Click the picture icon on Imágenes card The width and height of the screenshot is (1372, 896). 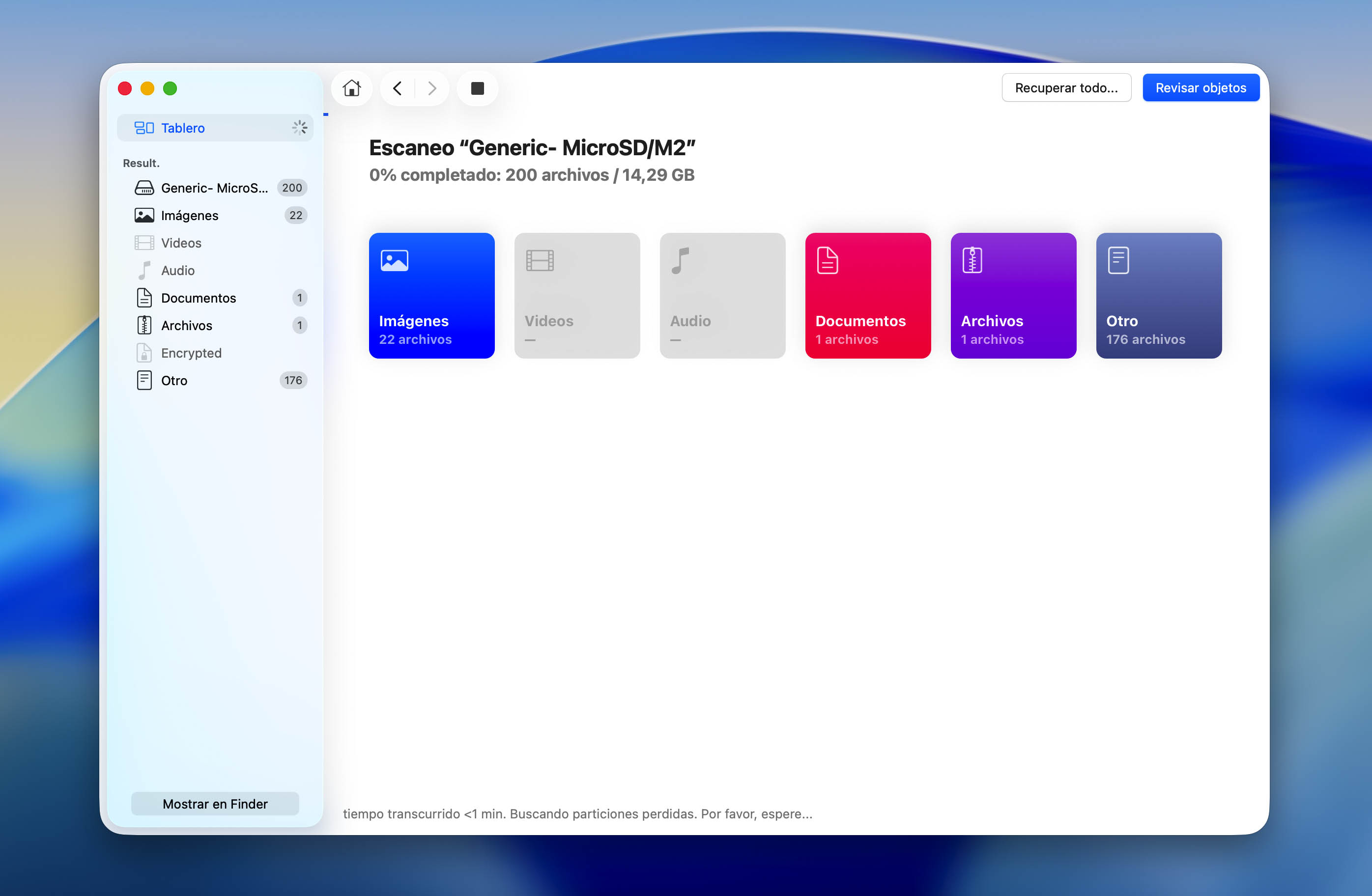coord(394,260)
